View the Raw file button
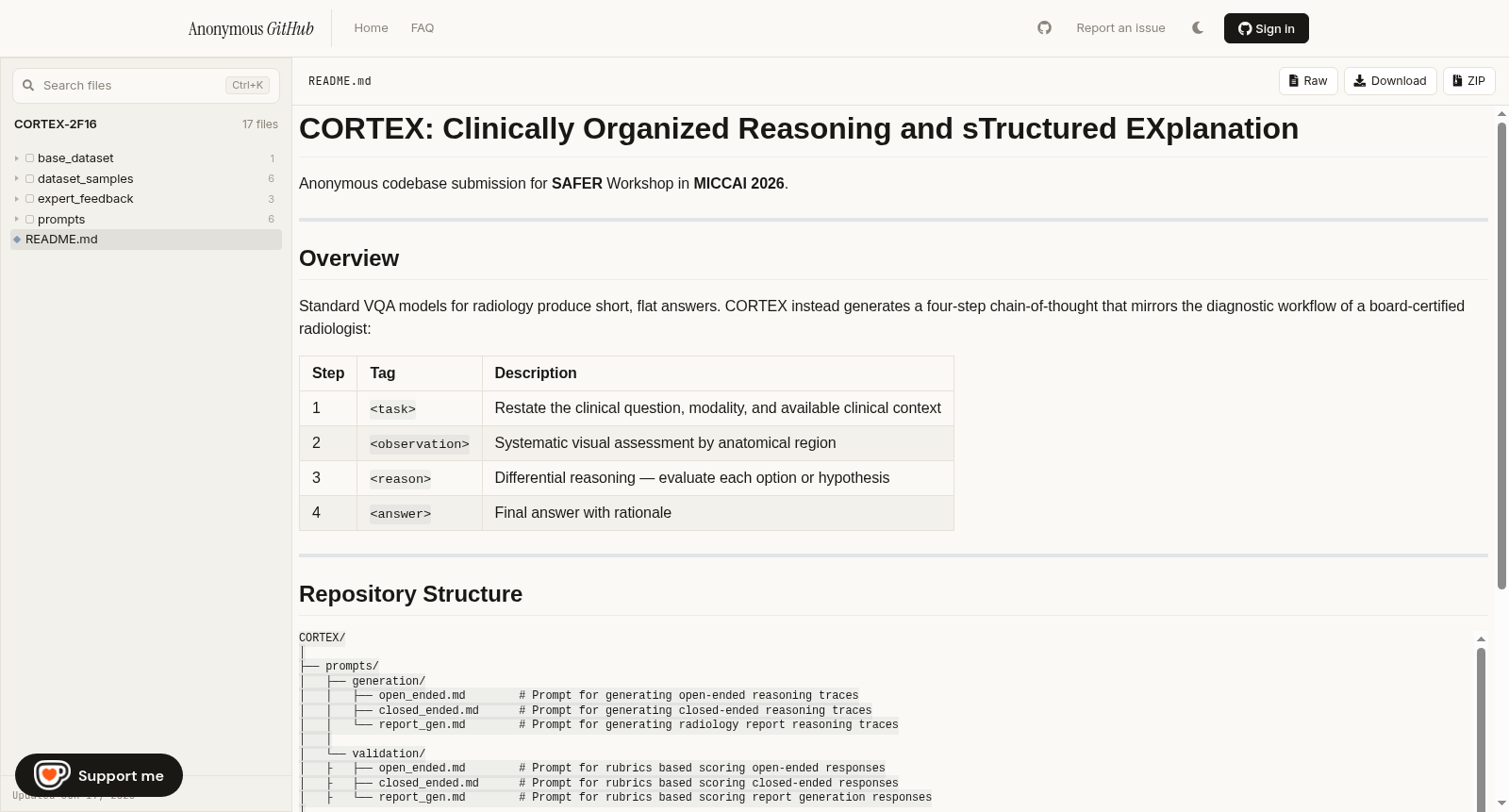 coord(1308,81)
